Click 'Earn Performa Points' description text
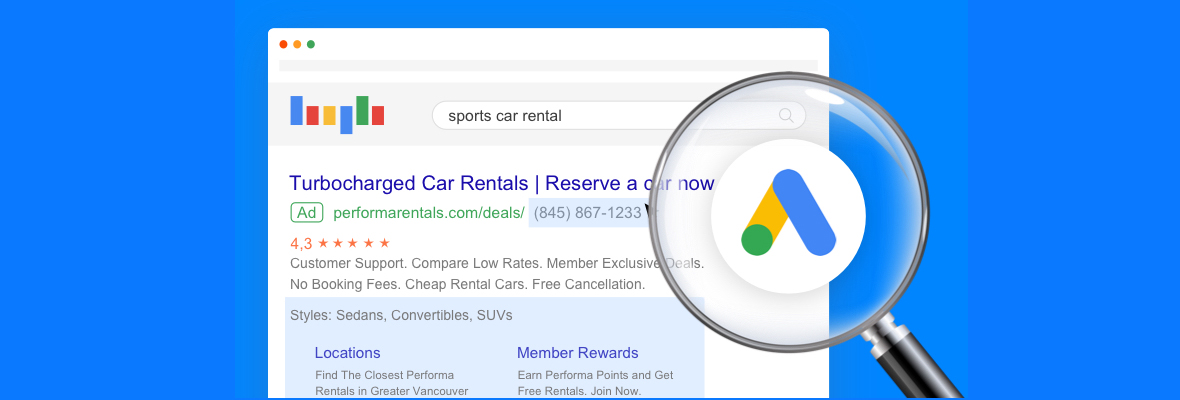 (x=595, y=375)
